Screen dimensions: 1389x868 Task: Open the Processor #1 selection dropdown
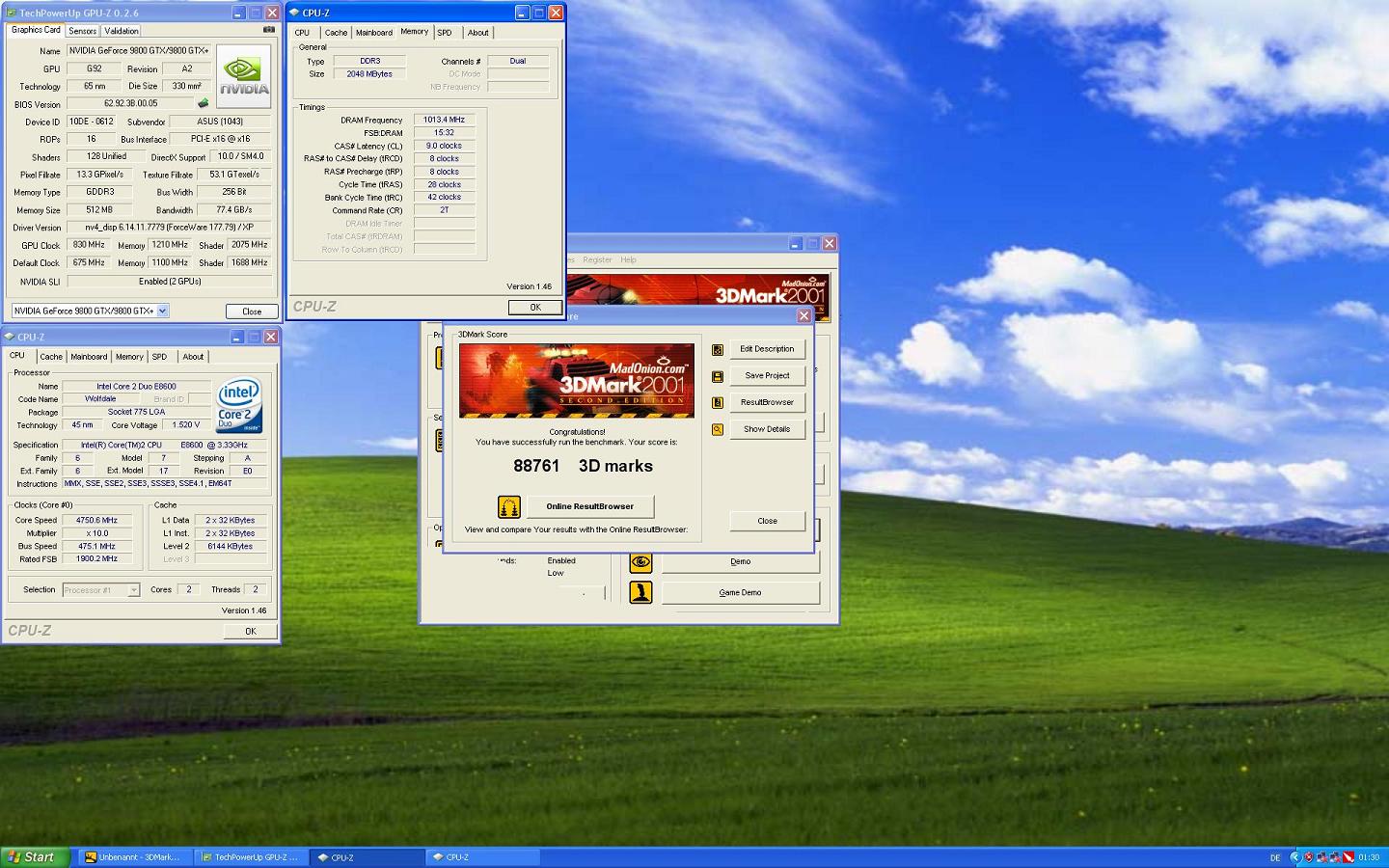[x=133, y=589]
